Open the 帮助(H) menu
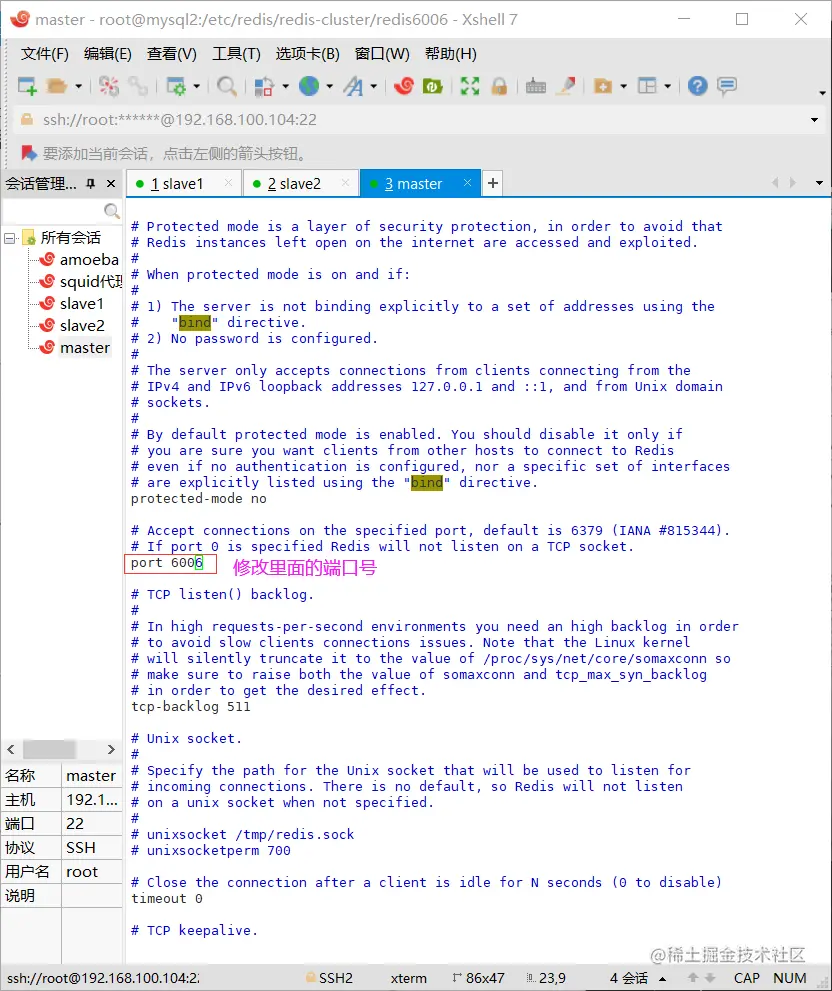Image resolution: width=832 pixels, height=991 pixels. click(451, 54)
